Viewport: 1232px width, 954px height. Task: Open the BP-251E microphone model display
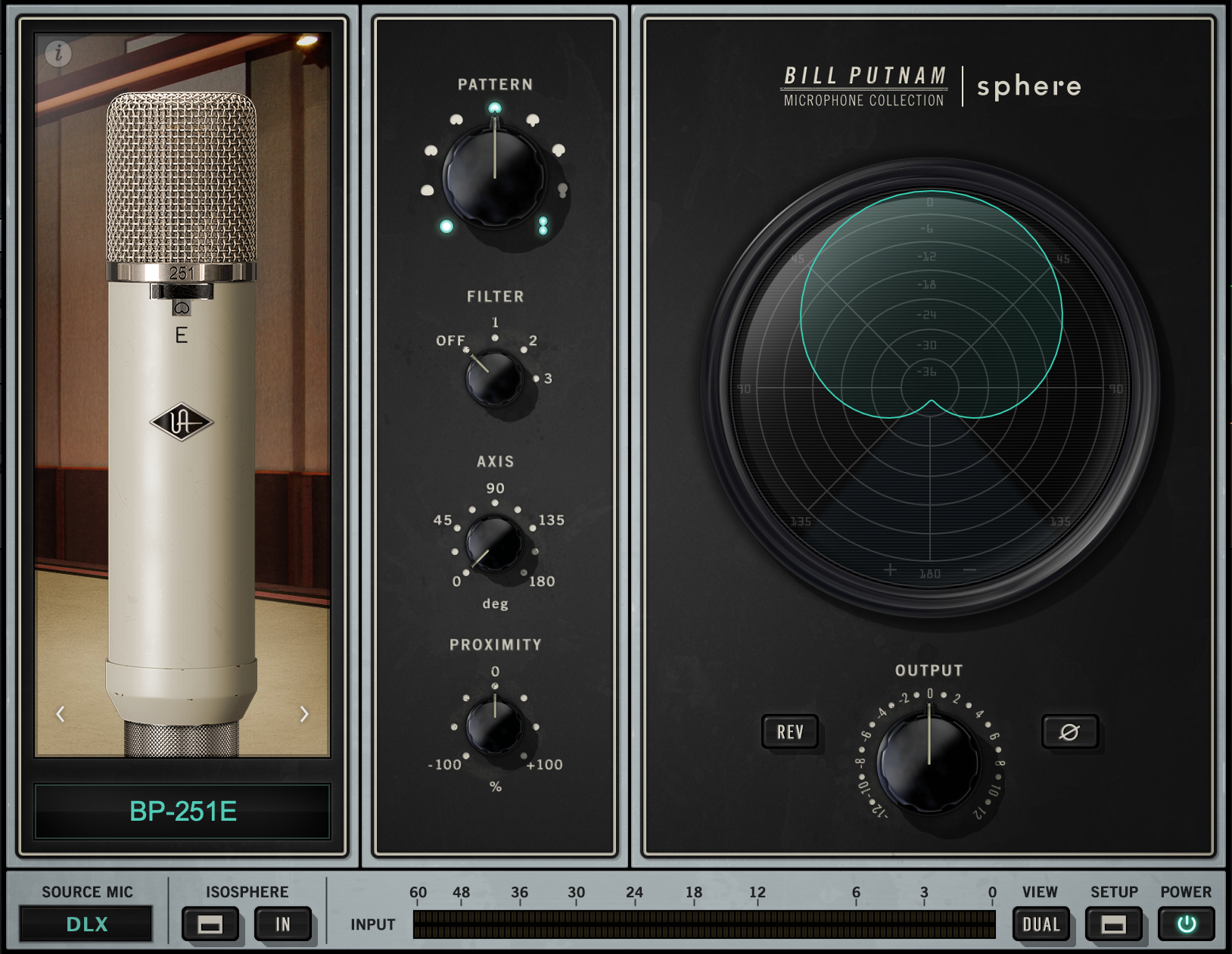point(182,812)
